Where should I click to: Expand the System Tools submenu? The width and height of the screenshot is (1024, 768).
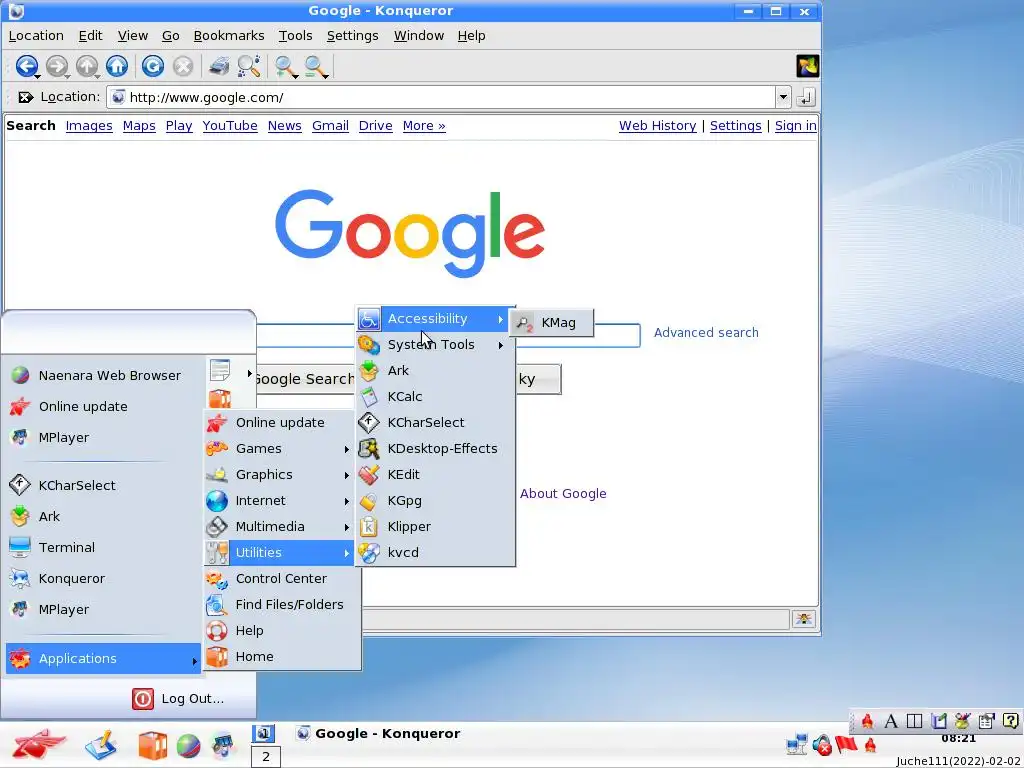point(436,345)
